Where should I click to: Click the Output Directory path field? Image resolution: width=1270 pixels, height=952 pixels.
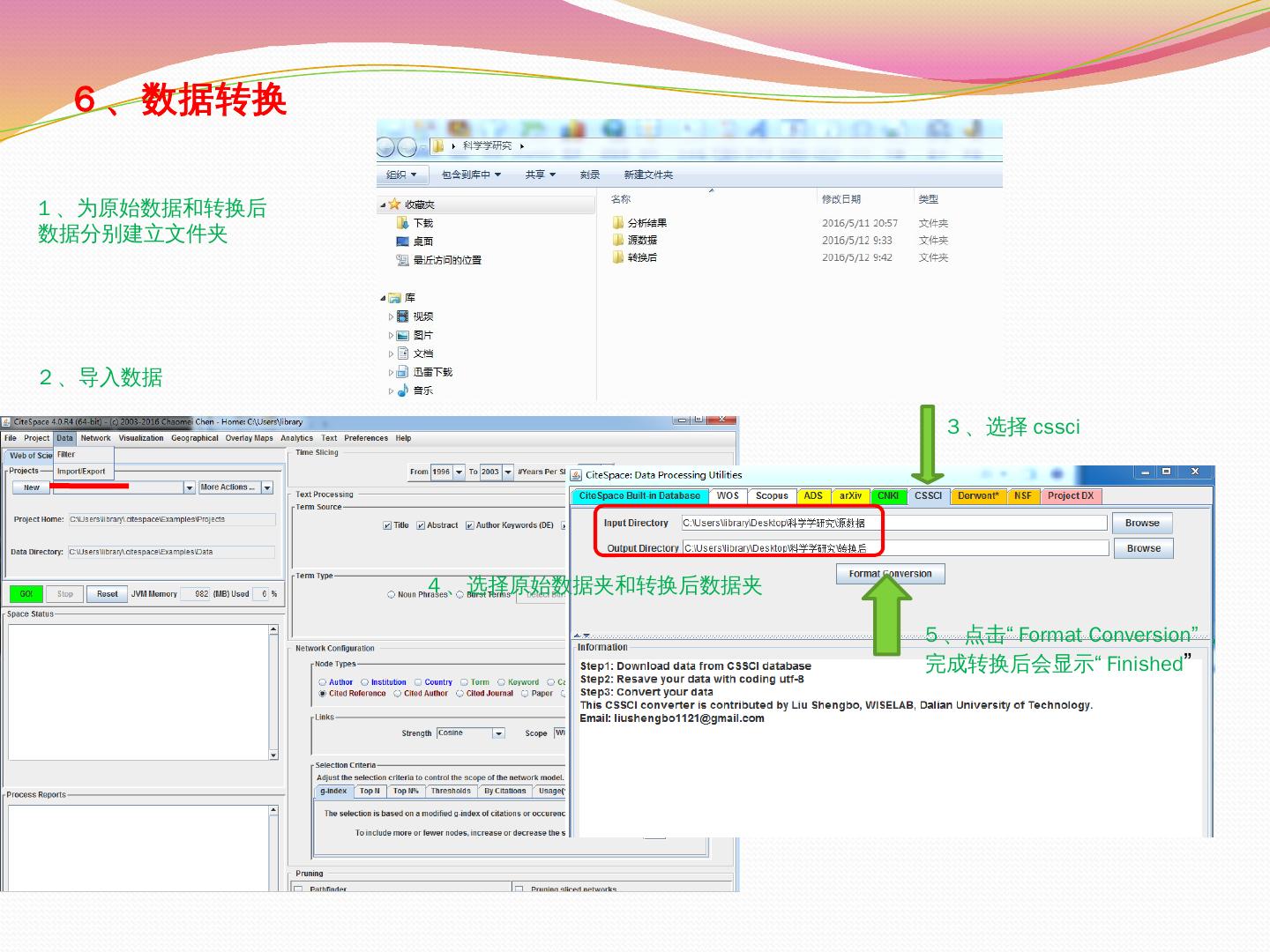[x=896, y=548]
